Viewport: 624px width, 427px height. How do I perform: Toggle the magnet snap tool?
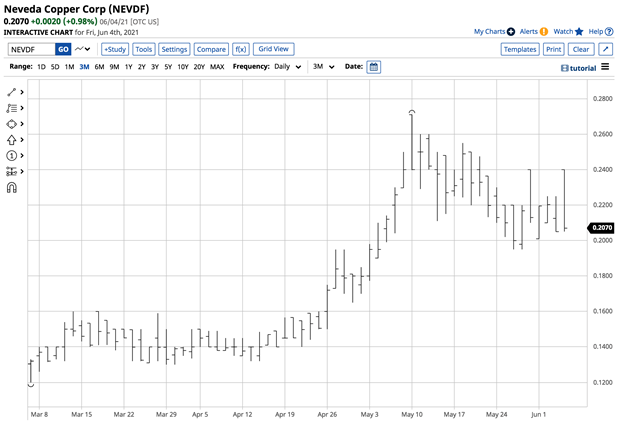pos(11,187)
